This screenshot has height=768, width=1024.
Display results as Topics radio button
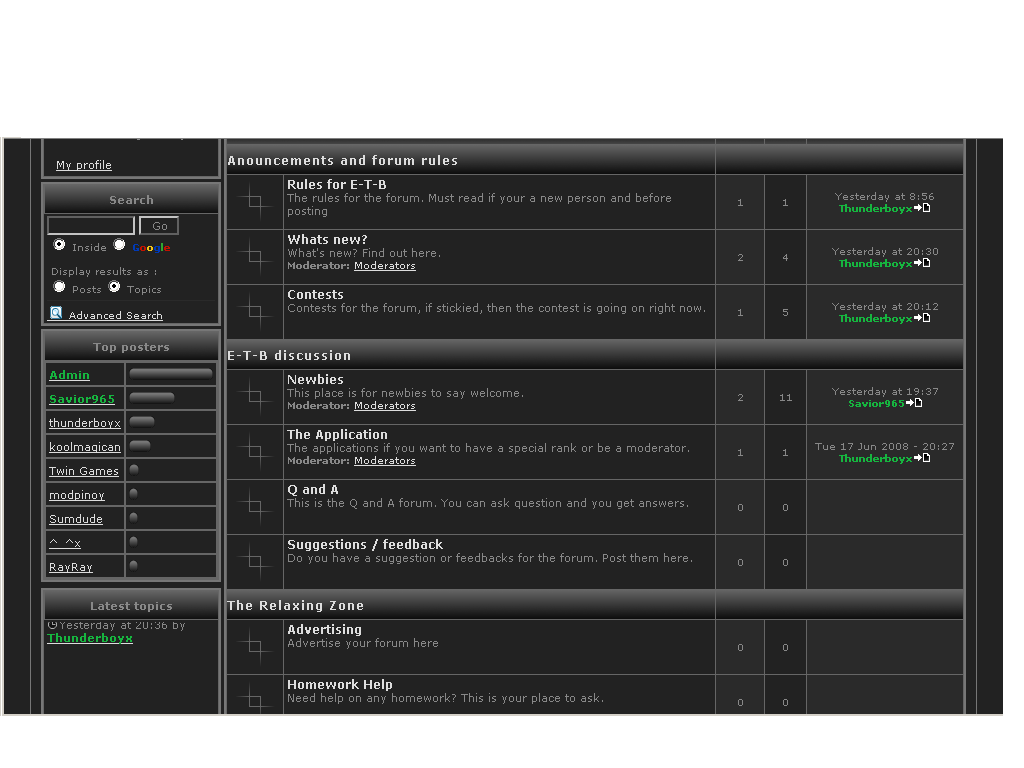tap(114, 287)
